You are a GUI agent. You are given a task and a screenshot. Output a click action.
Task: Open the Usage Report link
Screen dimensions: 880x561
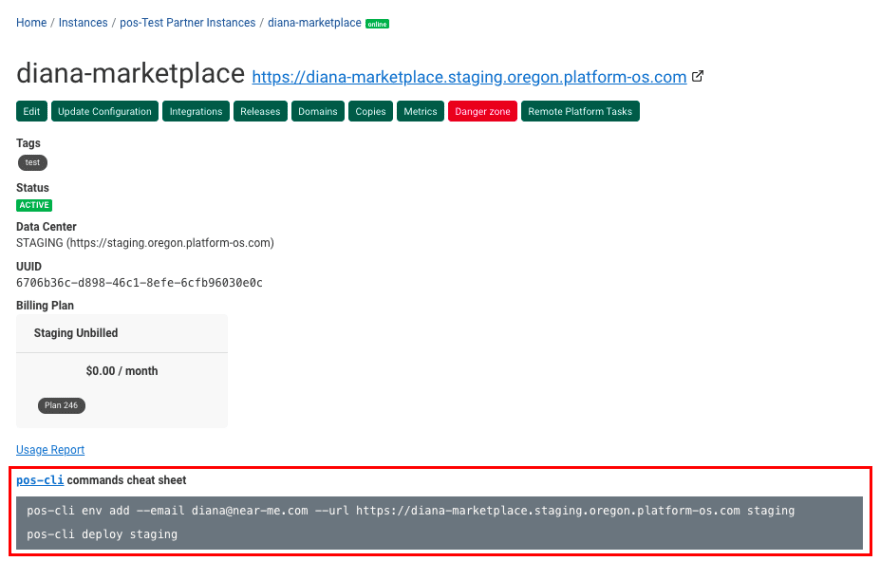[x=51, y=450]
